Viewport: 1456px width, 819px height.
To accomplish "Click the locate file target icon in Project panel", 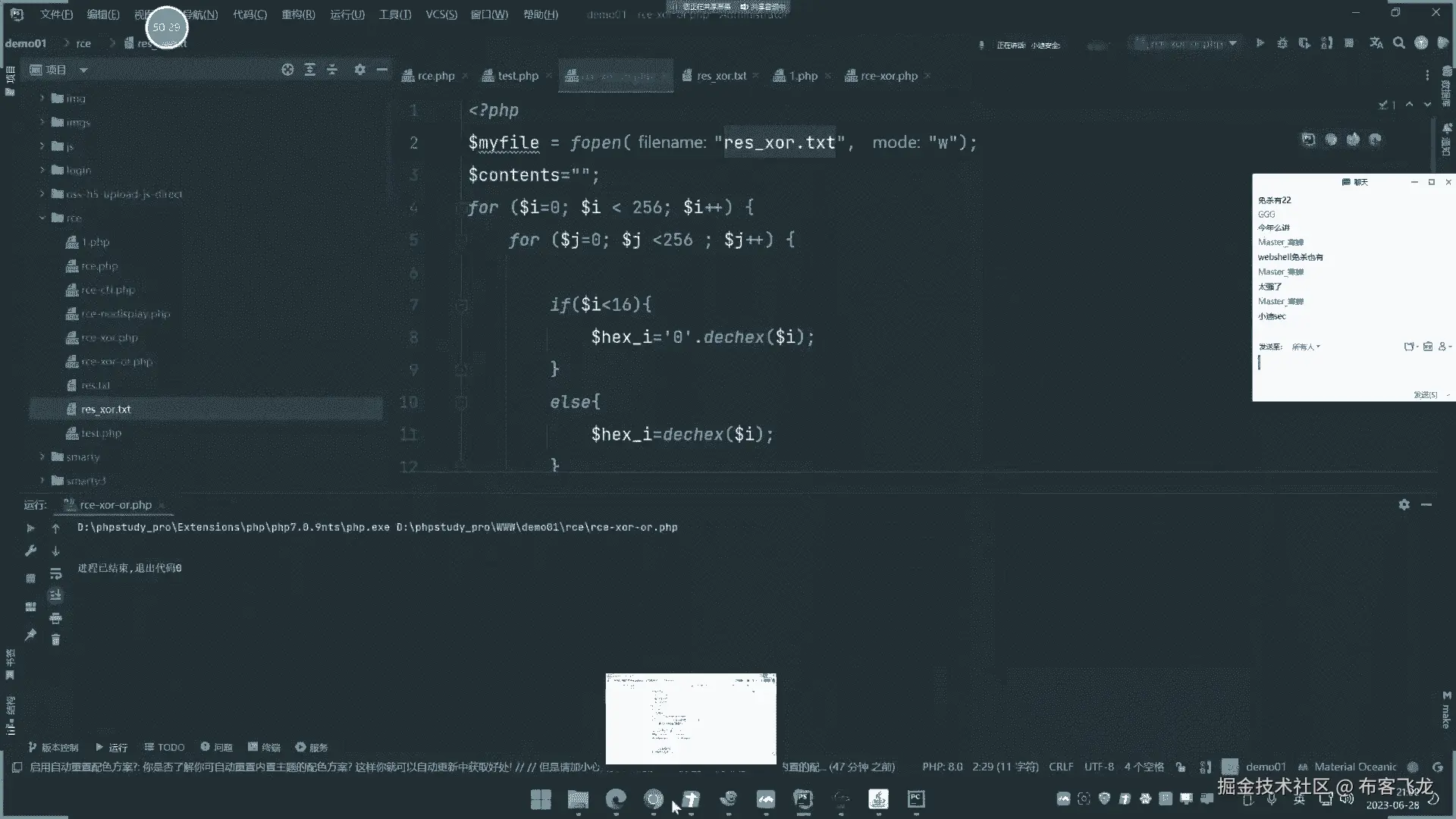I will (x=287, y=70).
